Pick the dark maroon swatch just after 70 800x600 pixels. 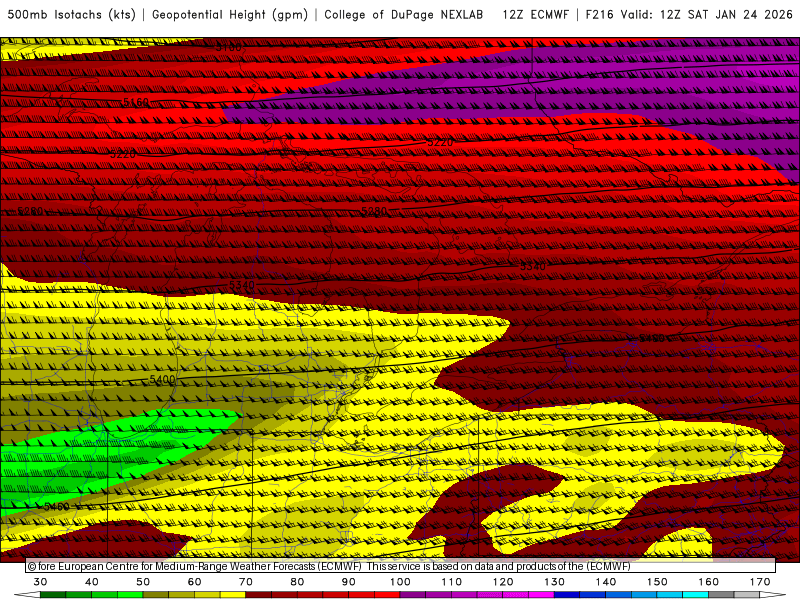[x=259, y=595]
